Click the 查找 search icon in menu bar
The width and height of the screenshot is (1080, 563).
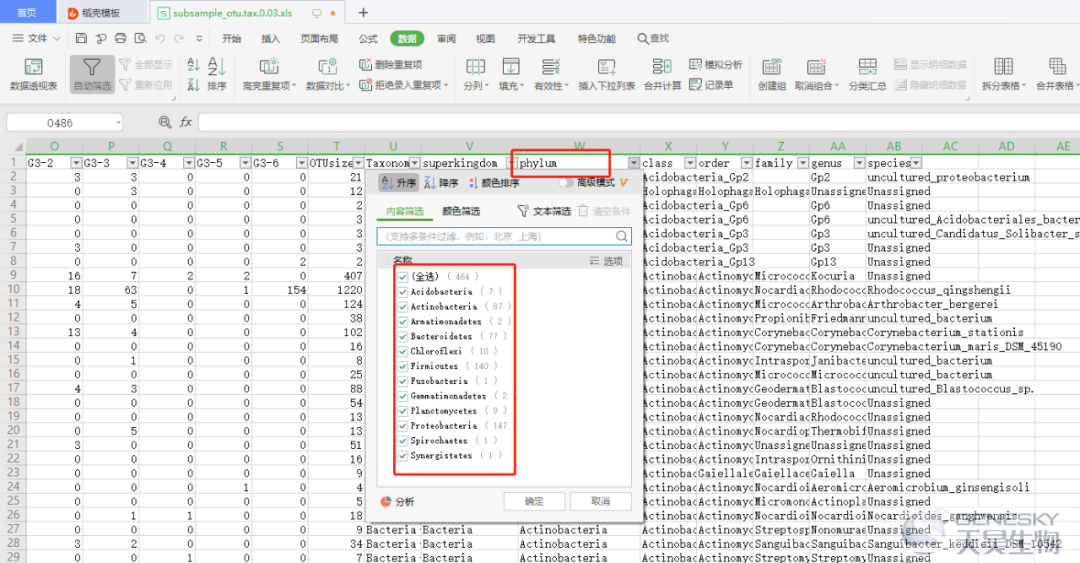[642, 39]
